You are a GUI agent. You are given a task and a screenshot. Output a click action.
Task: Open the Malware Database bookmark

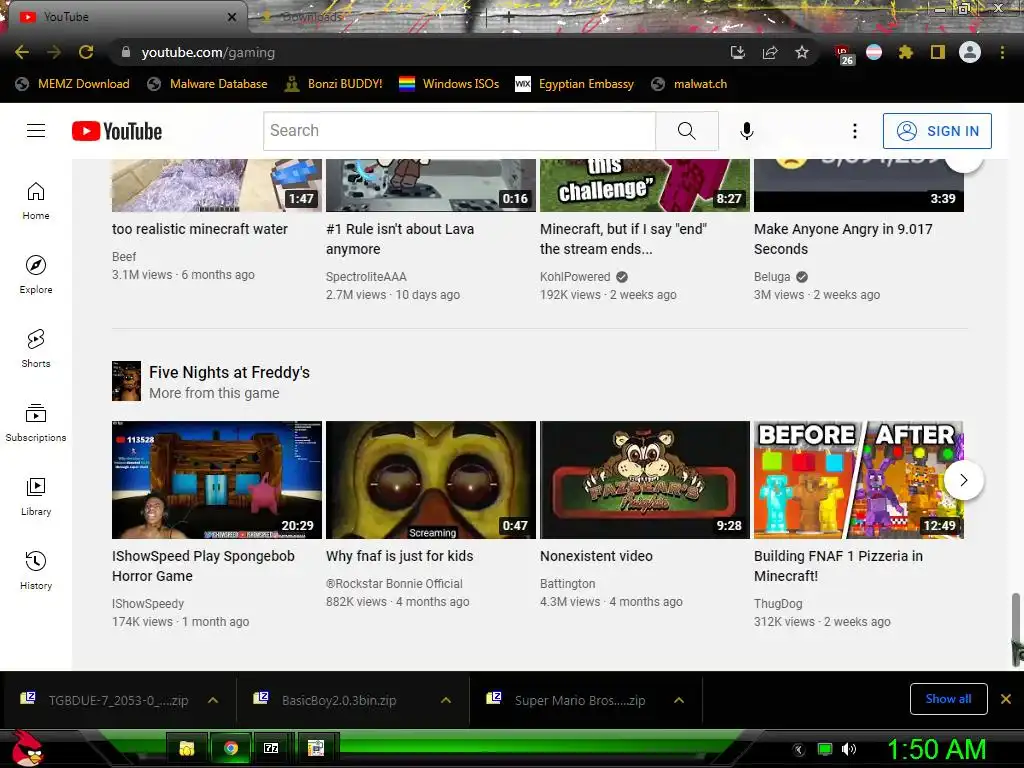pyautogui.click(x=208, y=84)
